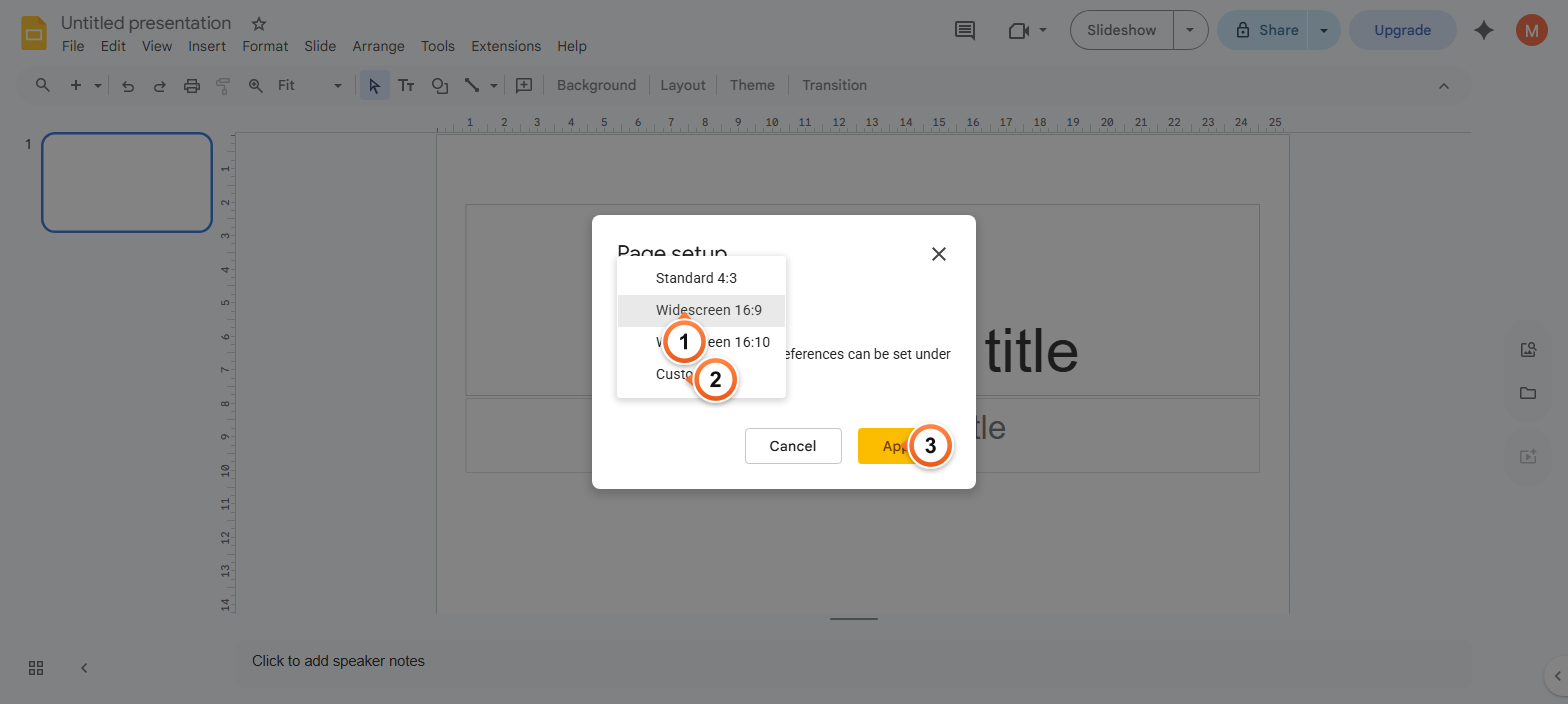Open the account avatar M
1568x704 pixels.
[x=1531, y=30]
